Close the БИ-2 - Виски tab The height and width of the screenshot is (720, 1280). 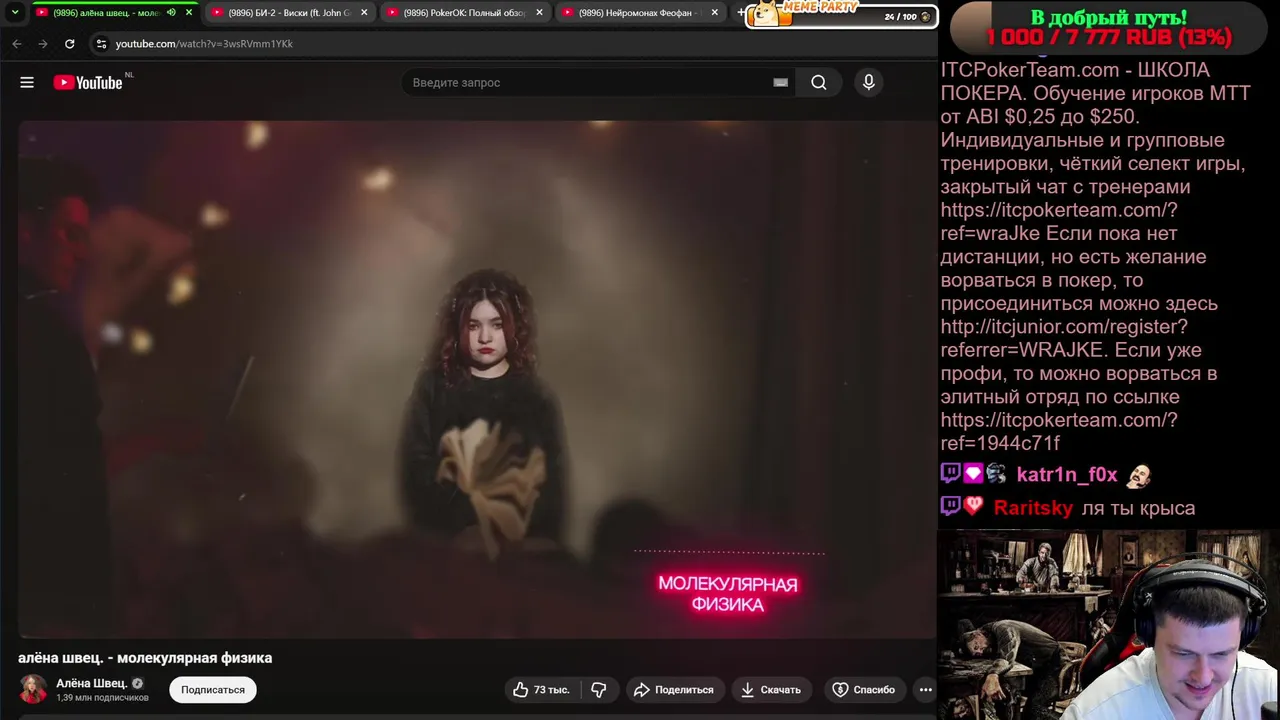[364, 13]
